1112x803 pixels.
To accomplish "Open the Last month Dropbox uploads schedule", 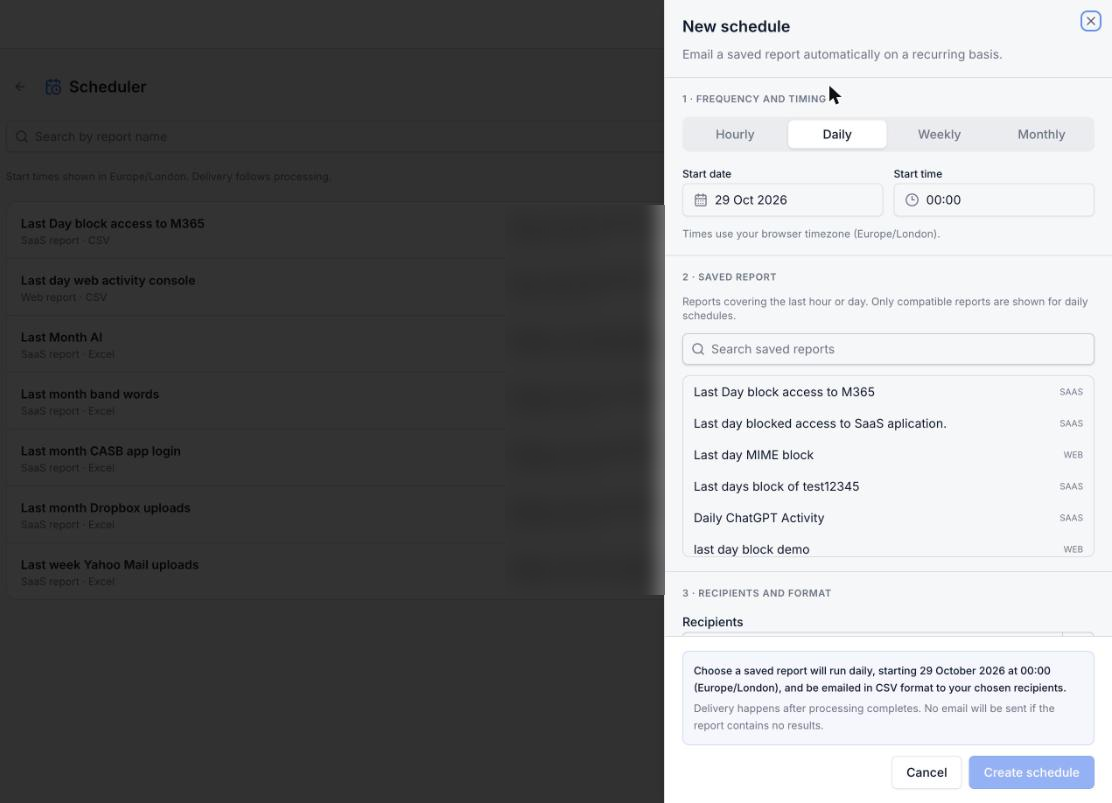I will [333, 514].
